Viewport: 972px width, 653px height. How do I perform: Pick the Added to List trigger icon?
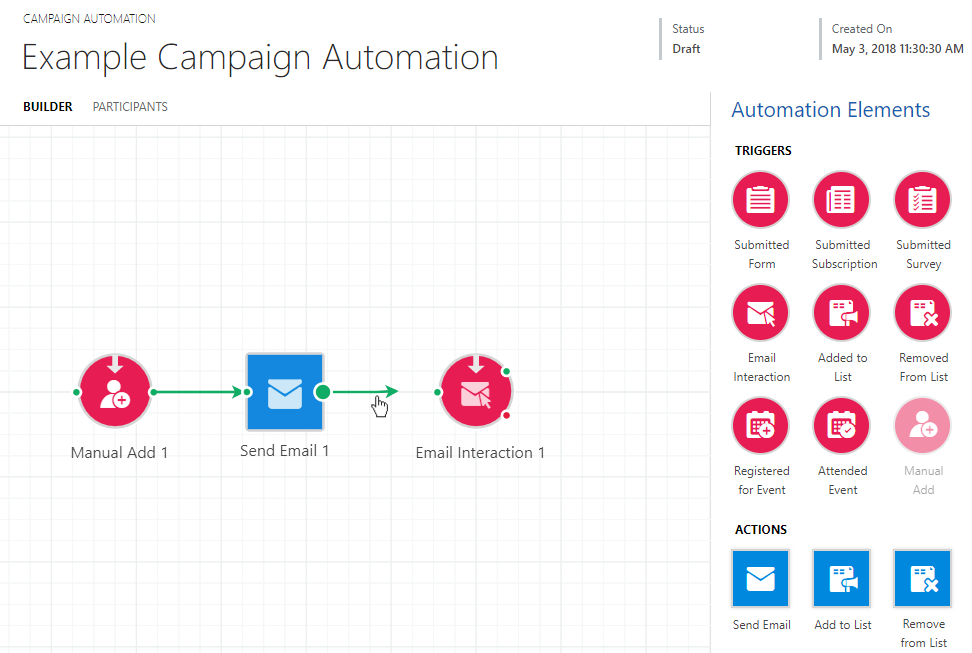click(x=842, y=313)
